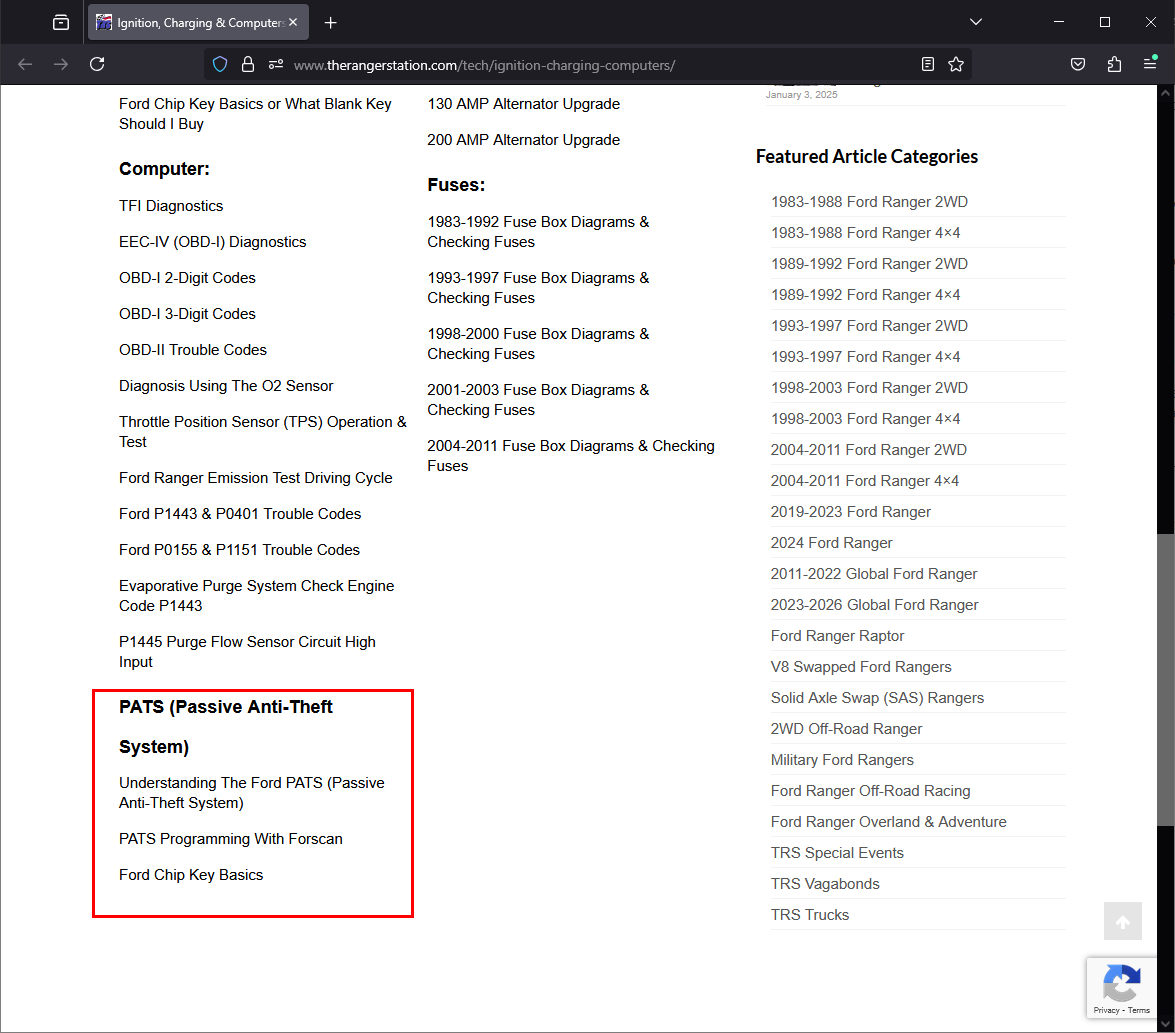Open tracking protection shield icon

(x=220, y=64)
